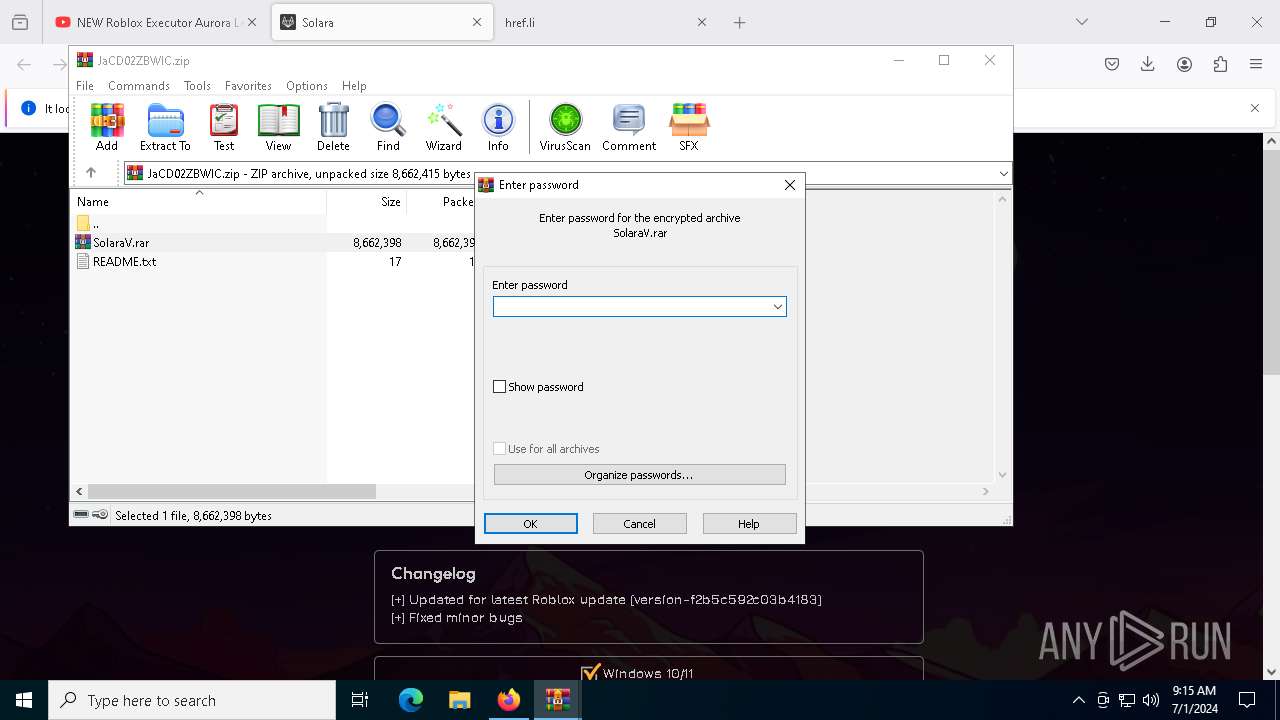Screen dimensions: 1280x720
Task: Click the WinRAR taskbar icon
Action: (x=558, y=700)
